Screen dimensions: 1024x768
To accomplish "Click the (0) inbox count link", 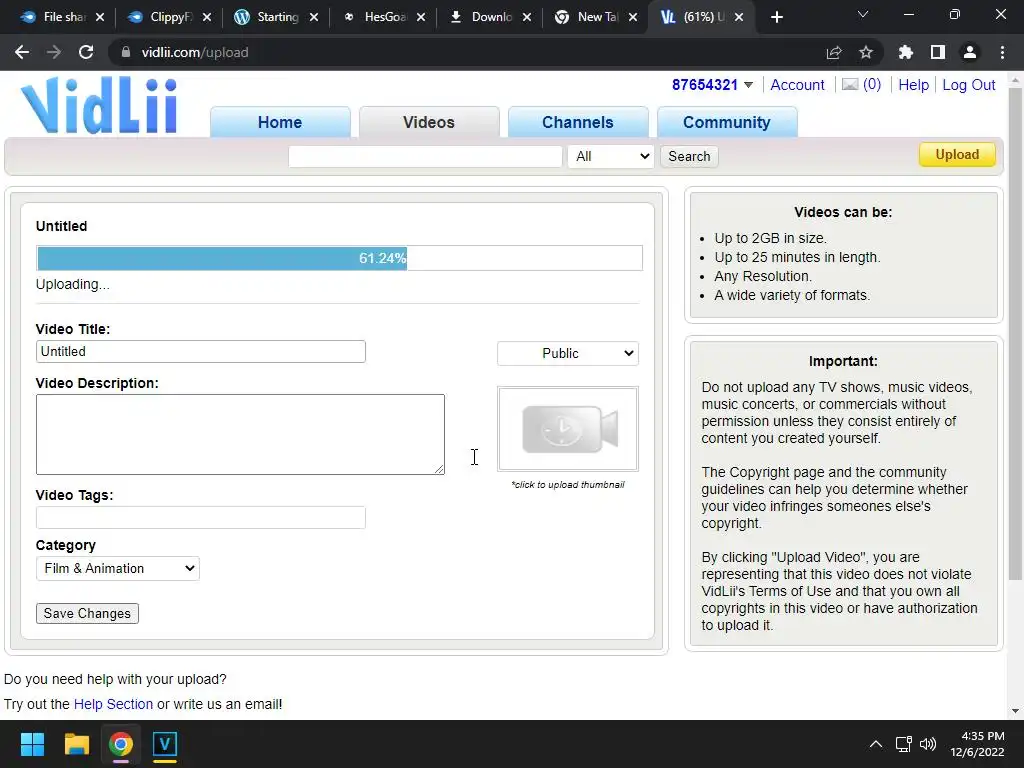I will point(872,84).
